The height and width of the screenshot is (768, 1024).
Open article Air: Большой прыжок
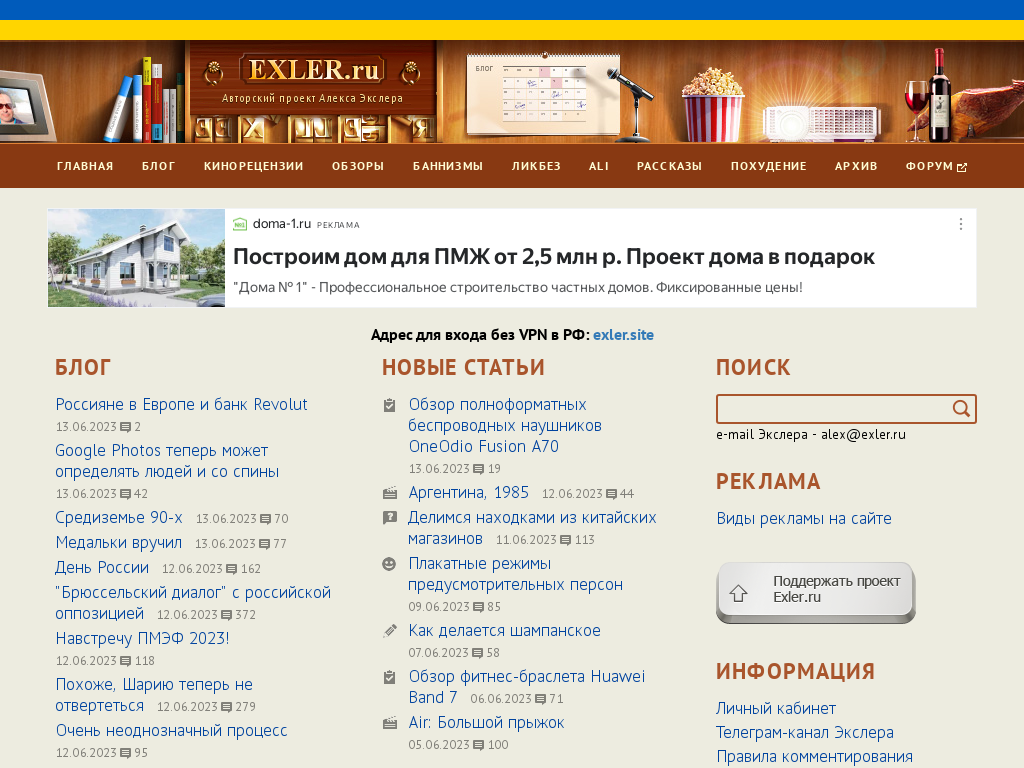coord(486,722)
